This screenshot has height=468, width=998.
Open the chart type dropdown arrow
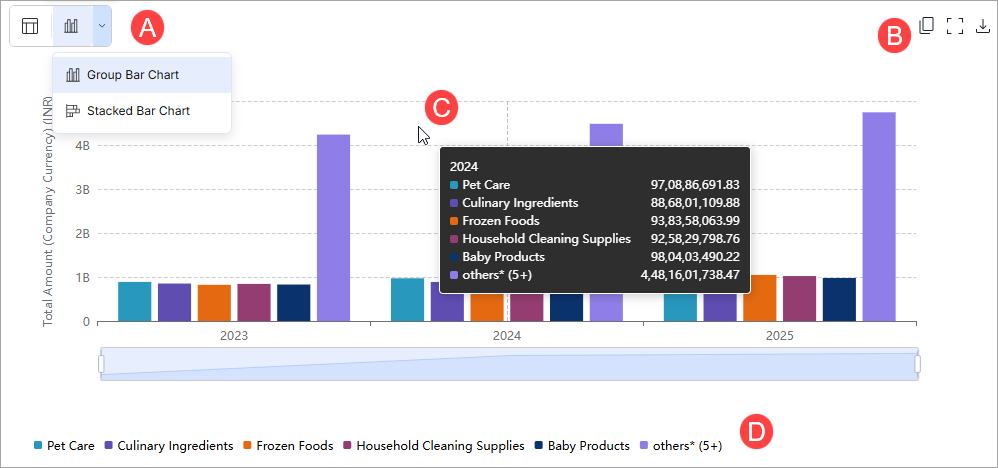101,26
